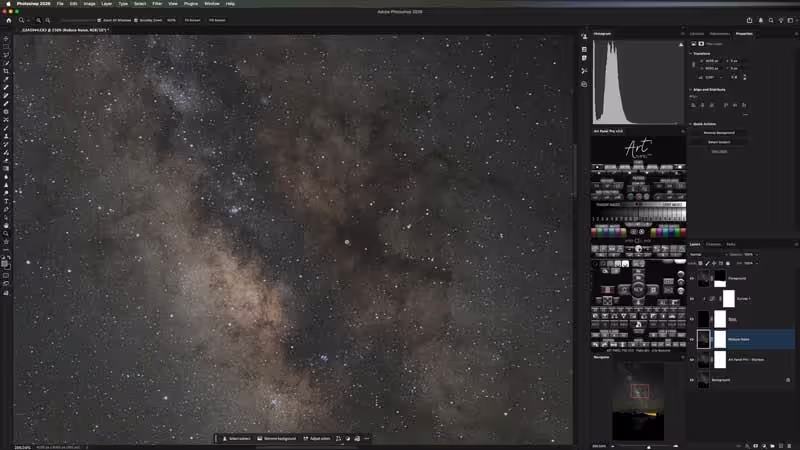Screen dimensions: 800x450
Task: Click zoom percentage field in status bar
Action: pos(22,447)
